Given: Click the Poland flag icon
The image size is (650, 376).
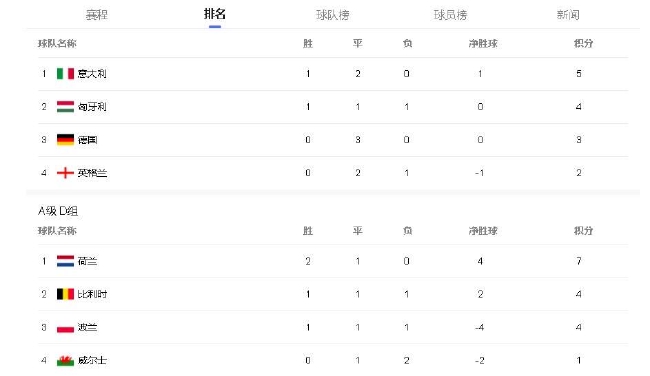Looking at the screenshot, I should click(x=65, y=327).
